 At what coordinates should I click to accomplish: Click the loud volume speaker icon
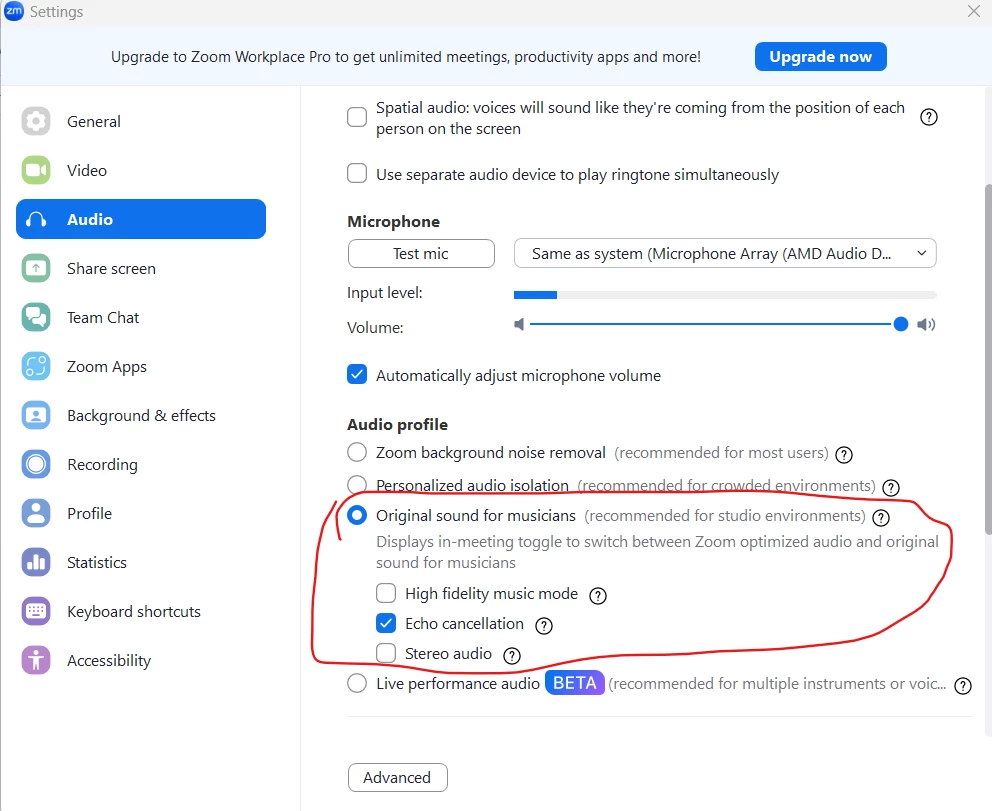pos(926,325)
